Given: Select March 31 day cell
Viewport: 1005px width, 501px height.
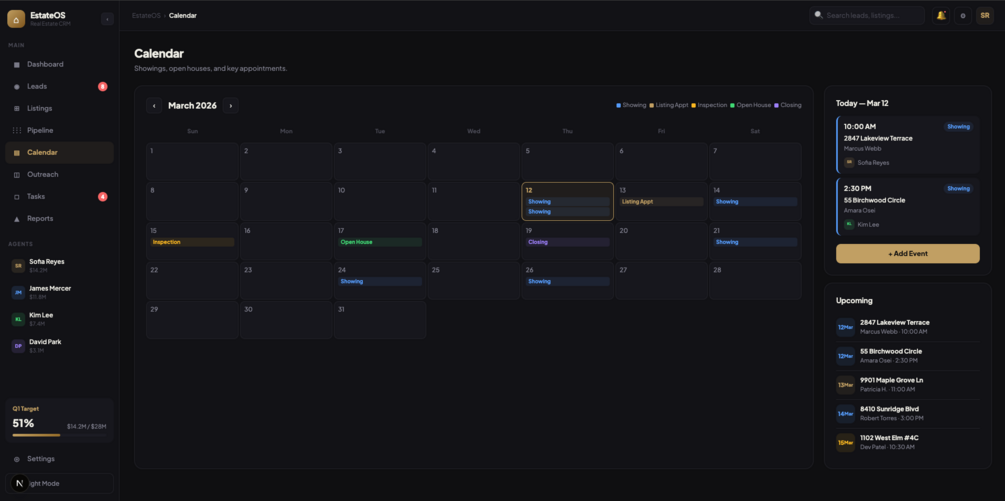Looking at the screenshot, I should [x=380, y=320].
